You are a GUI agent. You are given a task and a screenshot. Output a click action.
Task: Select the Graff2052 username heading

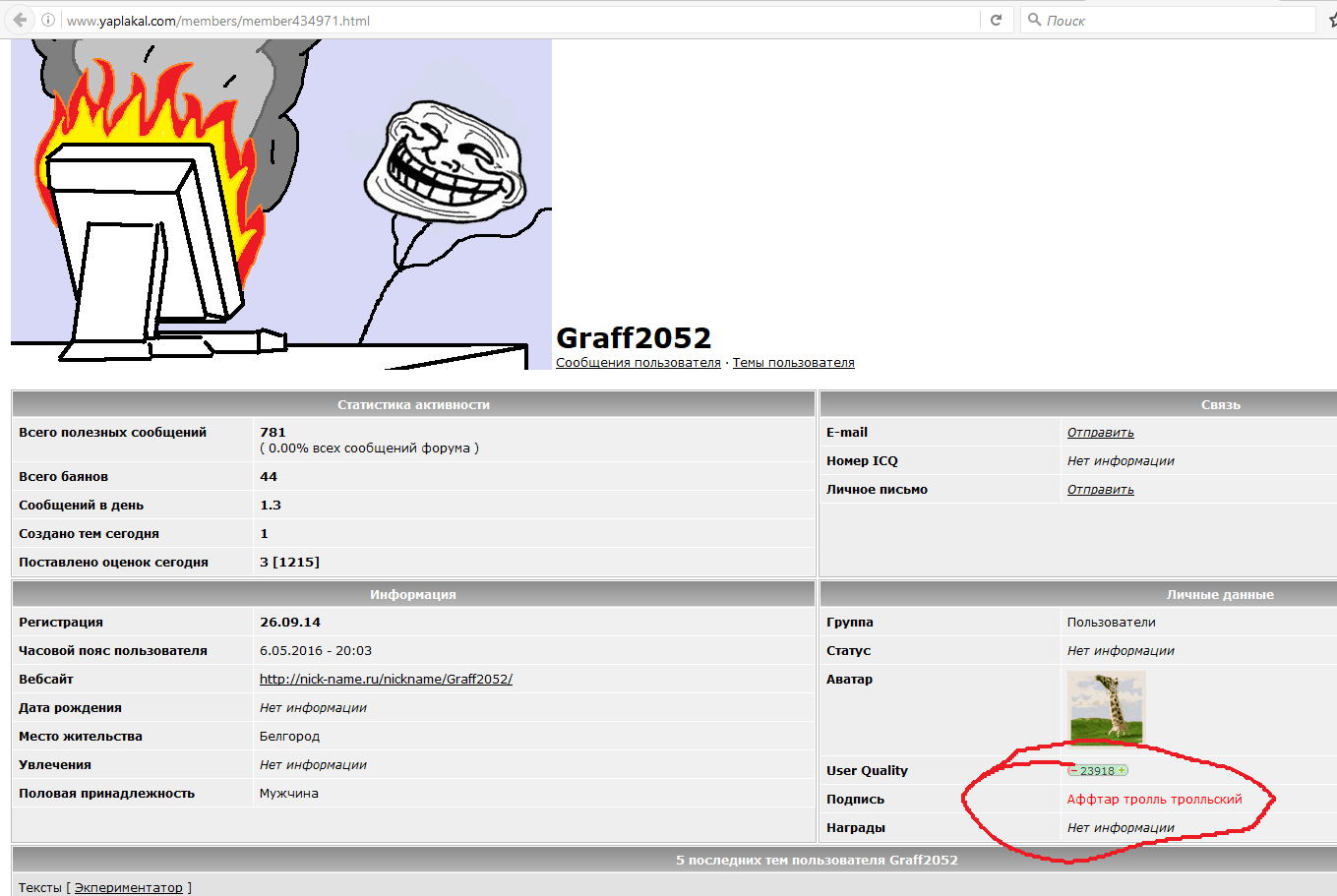click(x=634, y=337)
